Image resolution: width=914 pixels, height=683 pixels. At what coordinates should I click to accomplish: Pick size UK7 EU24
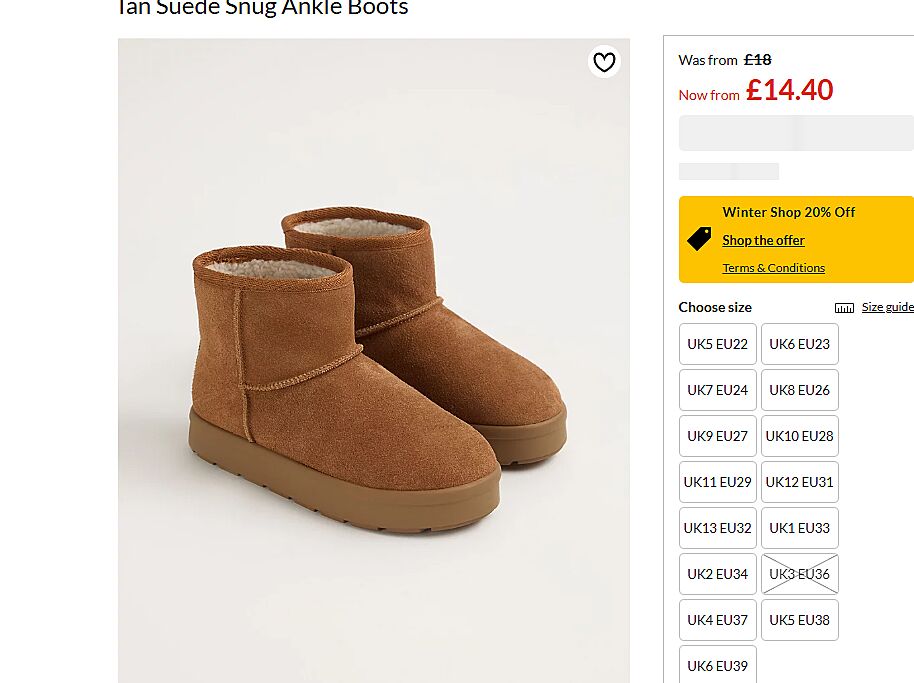(717, 390)
